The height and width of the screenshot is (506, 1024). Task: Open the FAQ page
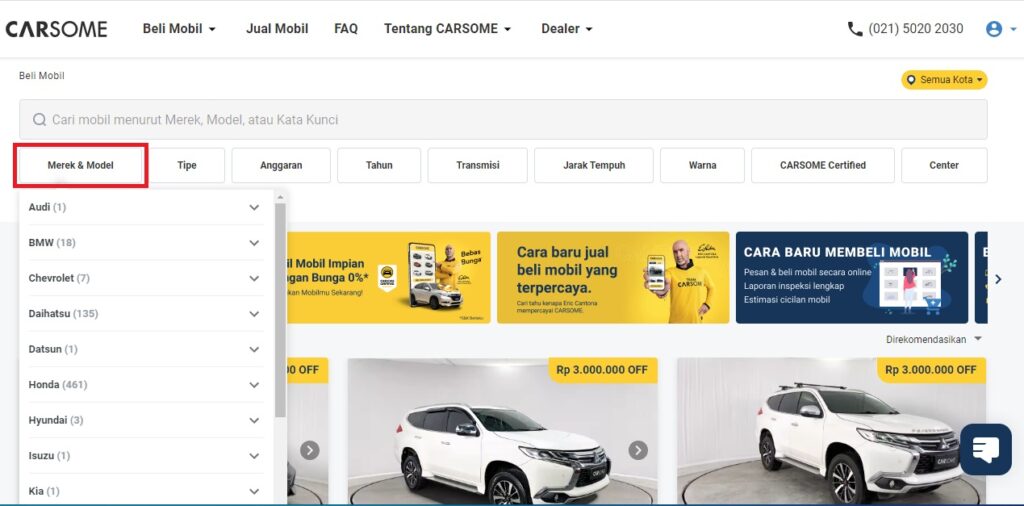tap(346, 29)
